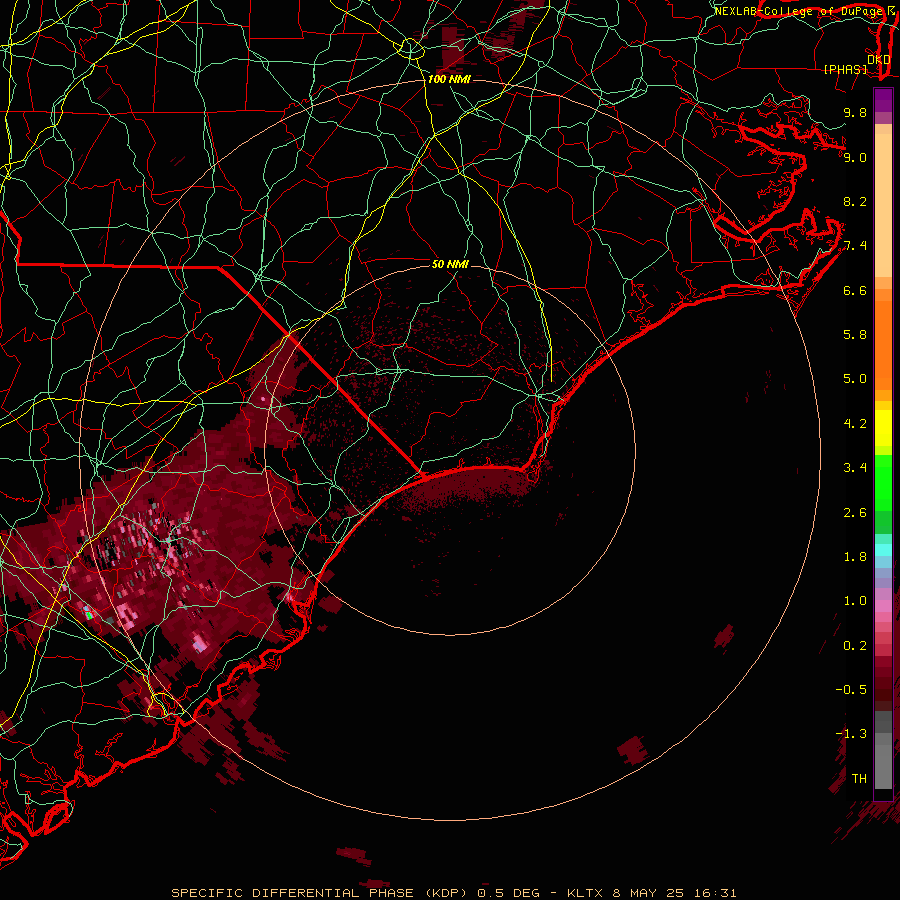Select the 9.0 value on the color scale
Viewport: 900px width, 900px height.
pyautogui.click(x=855, y=157)
